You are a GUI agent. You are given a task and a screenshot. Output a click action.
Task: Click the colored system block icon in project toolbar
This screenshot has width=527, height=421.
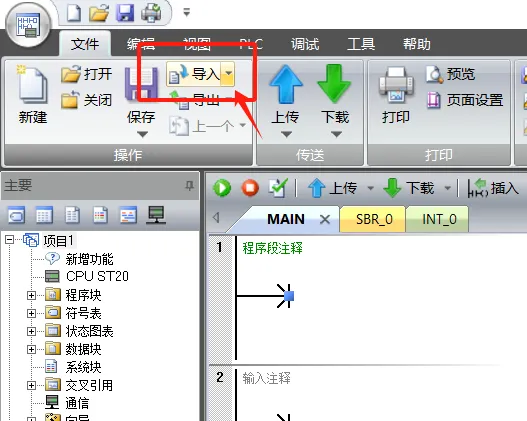(x=100, y=214)
